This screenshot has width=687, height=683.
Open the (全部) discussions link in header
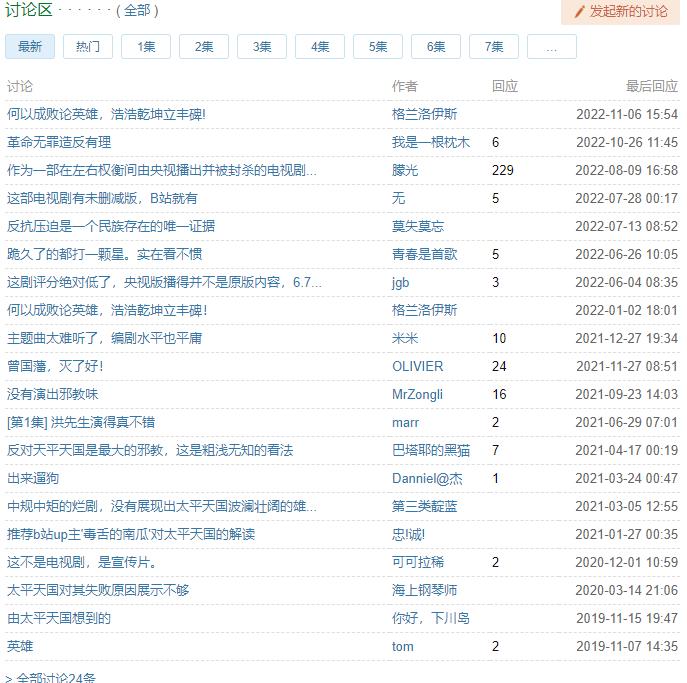pos(137,11)
